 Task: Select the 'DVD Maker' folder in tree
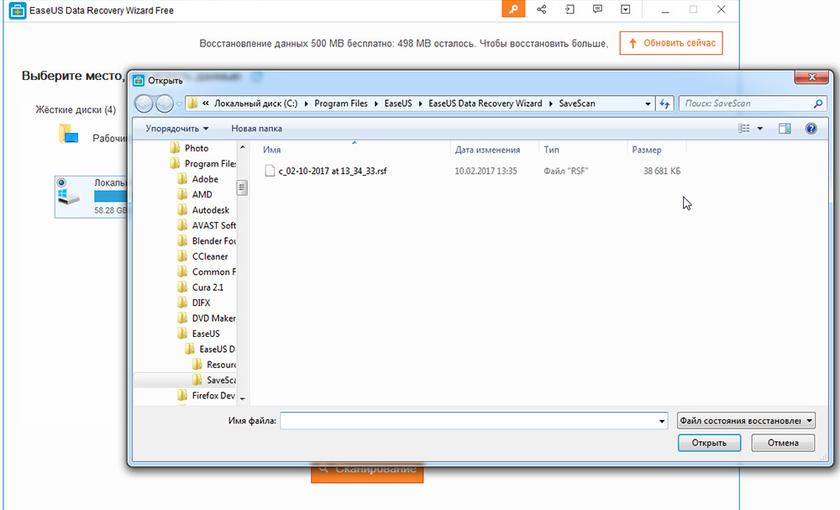click(213, 318)
